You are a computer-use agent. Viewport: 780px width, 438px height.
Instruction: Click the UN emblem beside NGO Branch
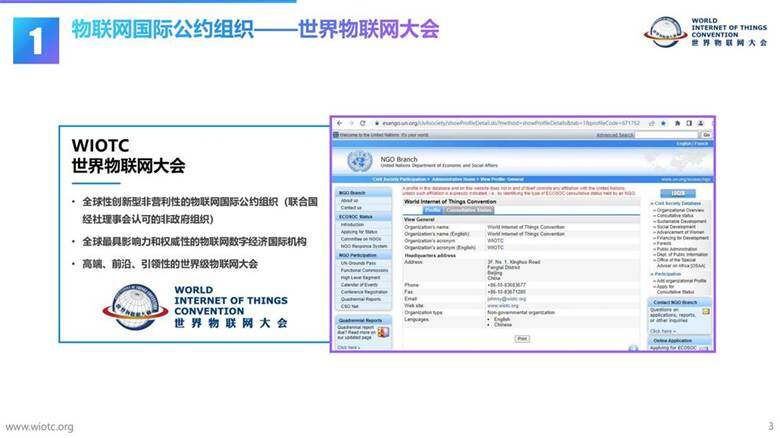[x=360, y=162]
